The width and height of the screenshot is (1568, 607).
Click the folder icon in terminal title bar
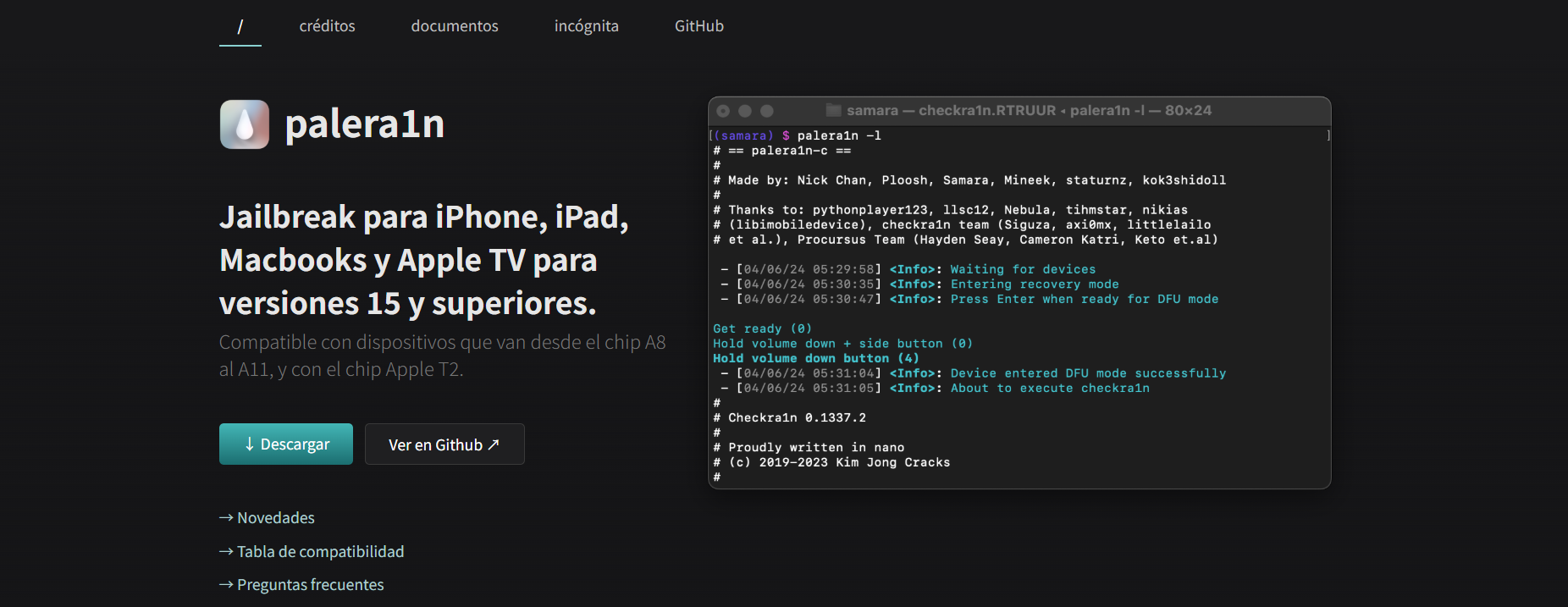834,110
